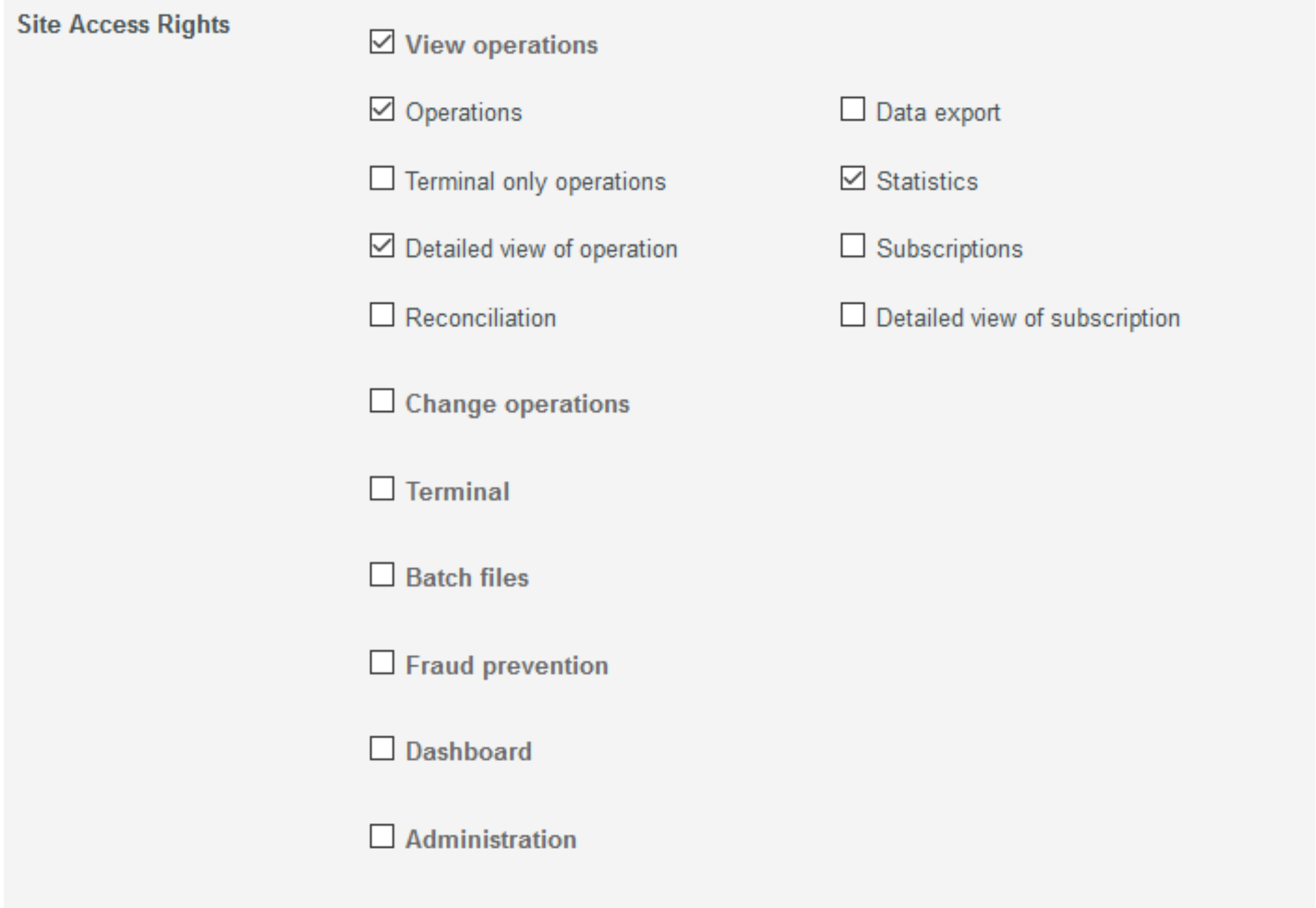The width and height of the screenshot is (1316, 908).
Task: Uncheck the View operations checkbox
Action: click(x=382, y=42)
